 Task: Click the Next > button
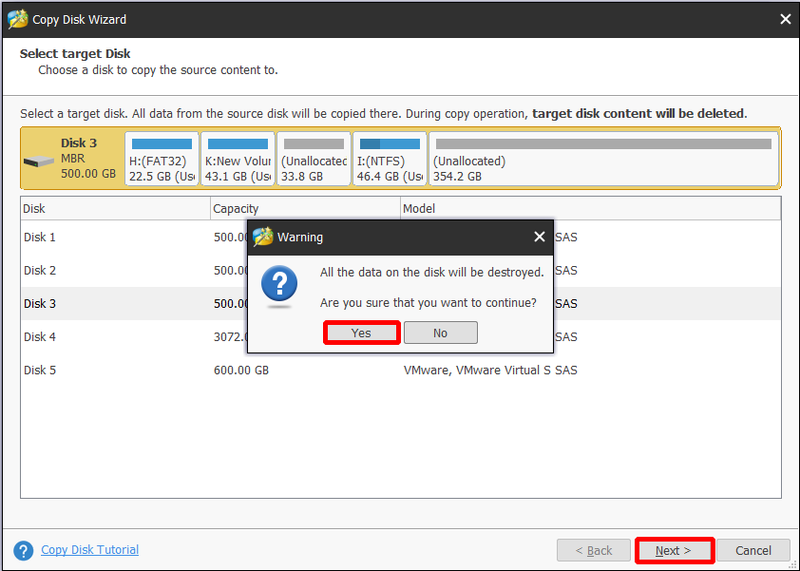[x=673, y=551]
